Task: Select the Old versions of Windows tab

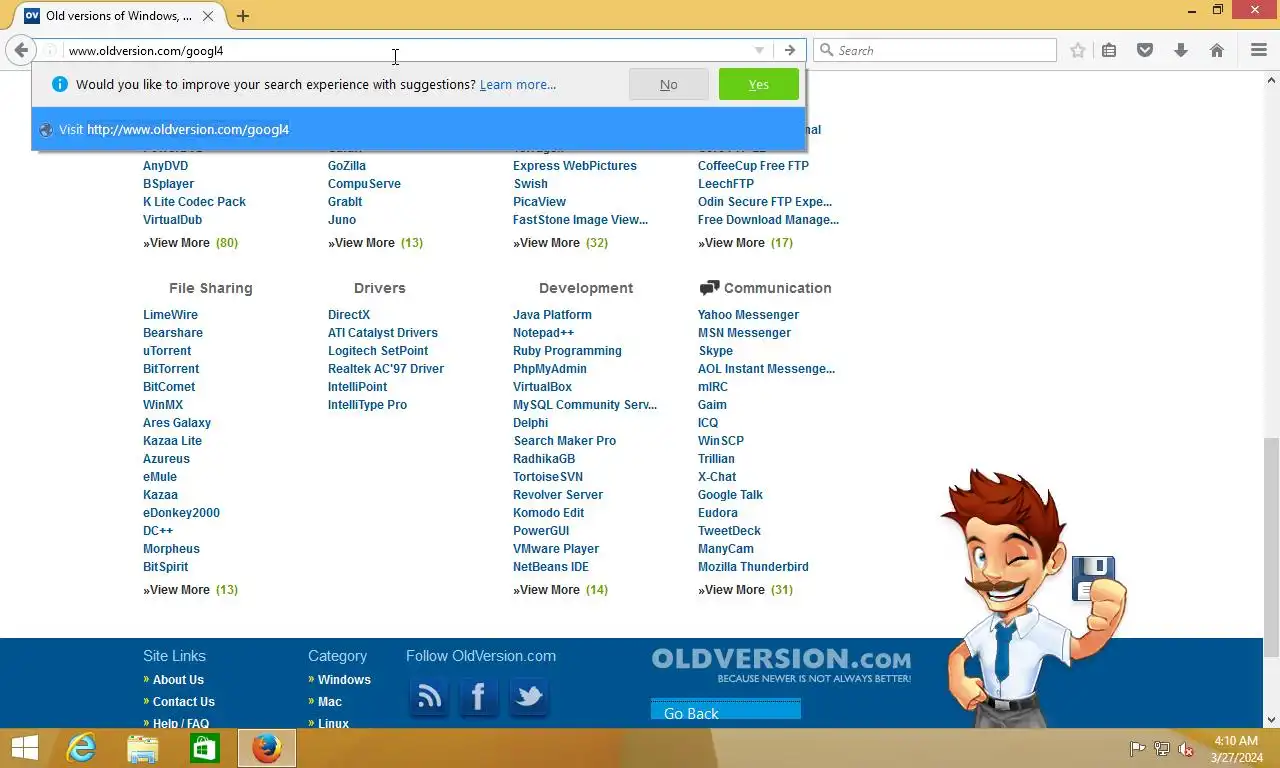Action: [x=120, y=16]
